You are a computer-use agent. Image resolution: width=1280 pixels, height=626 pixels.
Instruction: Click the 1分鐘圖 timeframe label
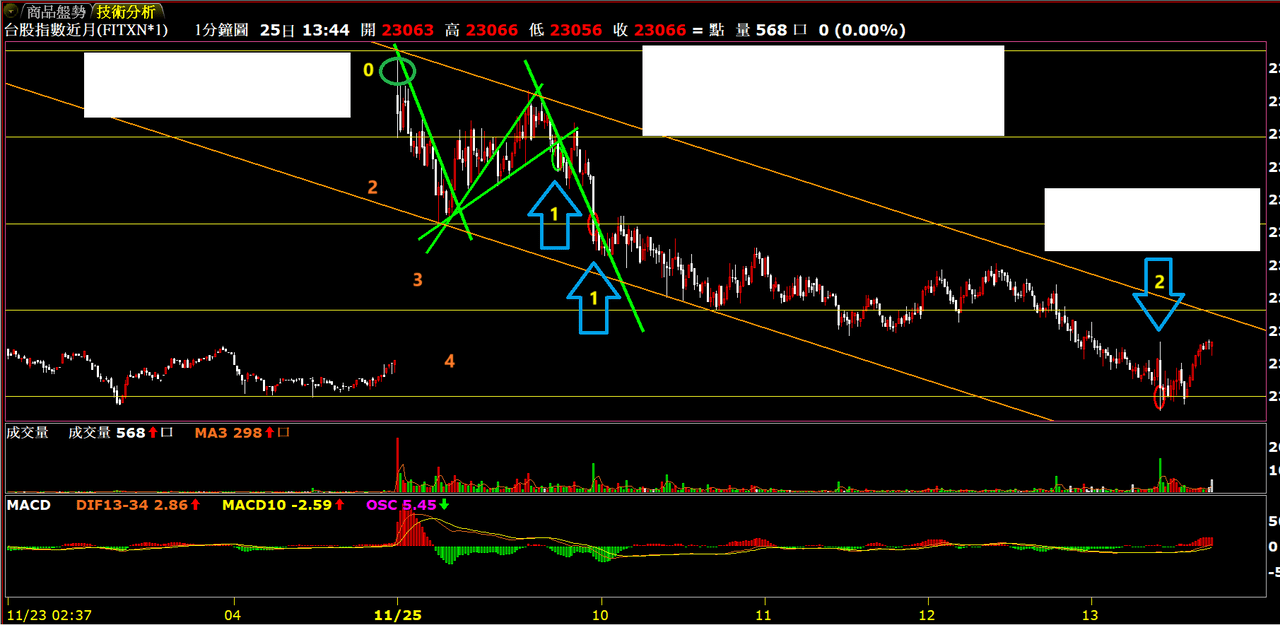click(222, 30)
